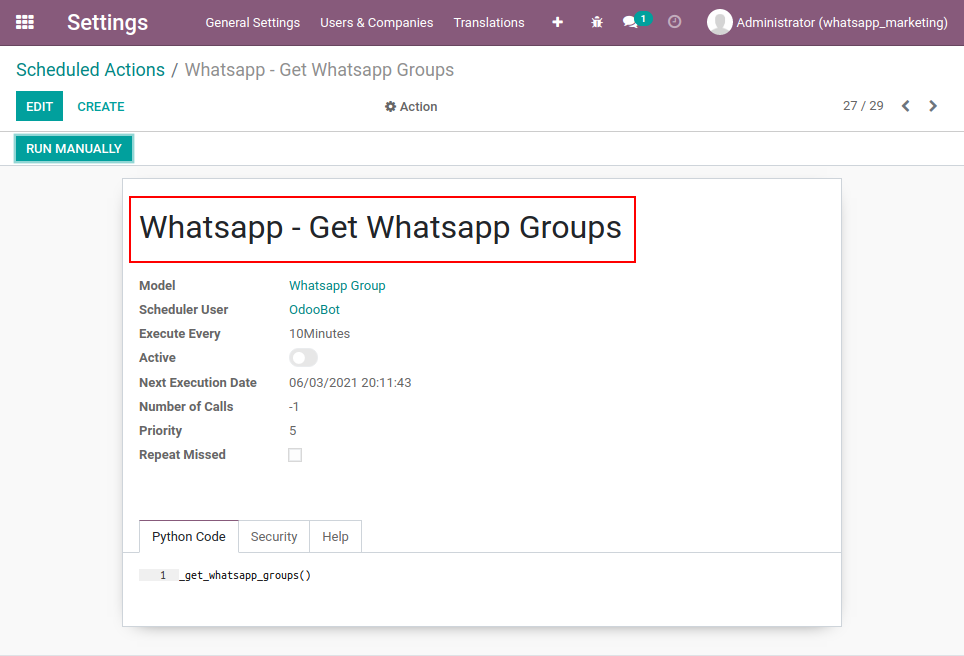Click the Next Execution Date value
Viewport: 964px width, 656px height.
tap(350, 382)
